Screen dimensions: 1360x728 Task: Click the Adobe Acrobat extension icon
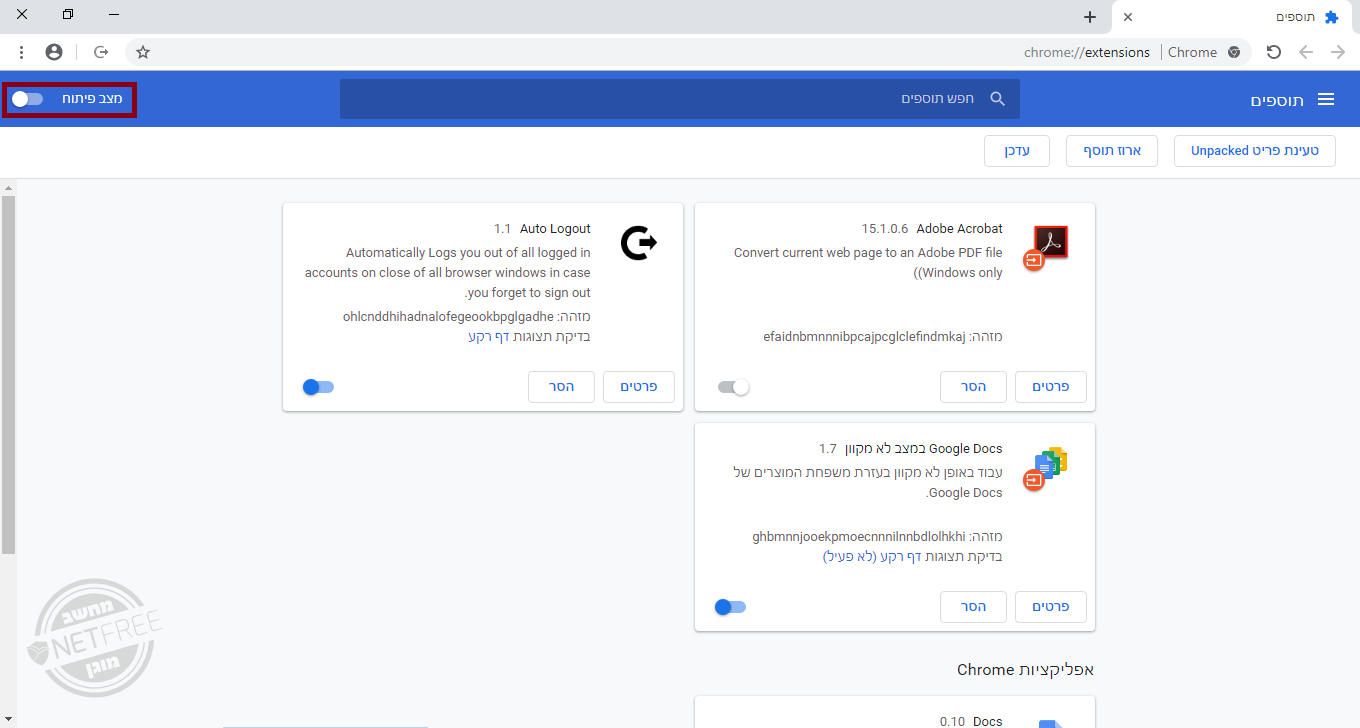pos(1046,246)
